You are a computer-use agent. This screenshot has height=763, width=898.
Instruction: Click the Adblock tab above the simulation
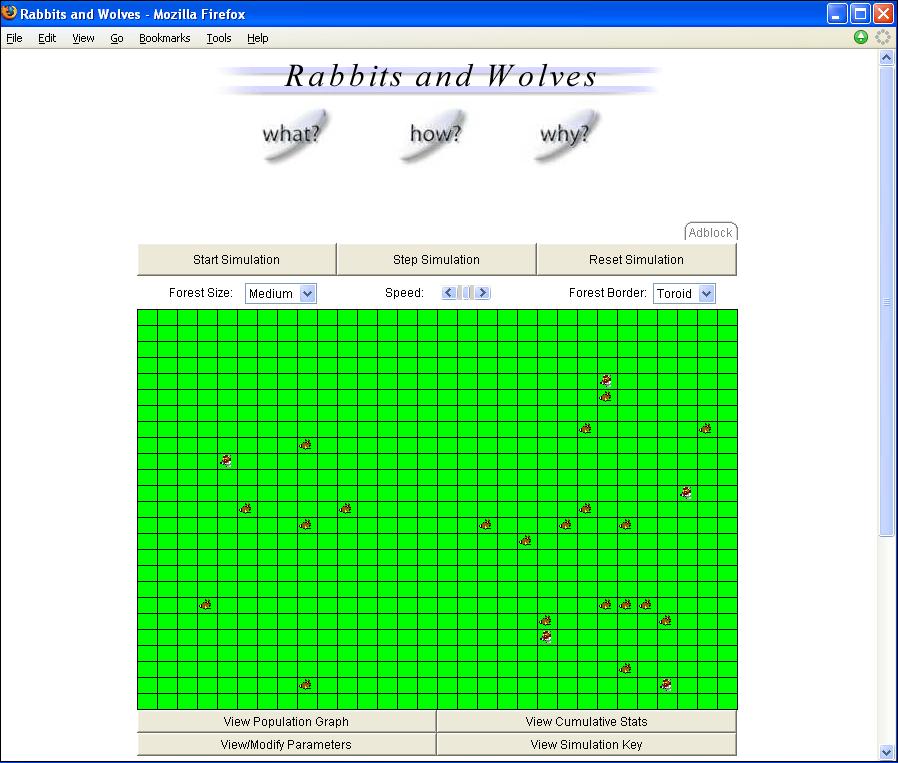click(x=710, y=233)
